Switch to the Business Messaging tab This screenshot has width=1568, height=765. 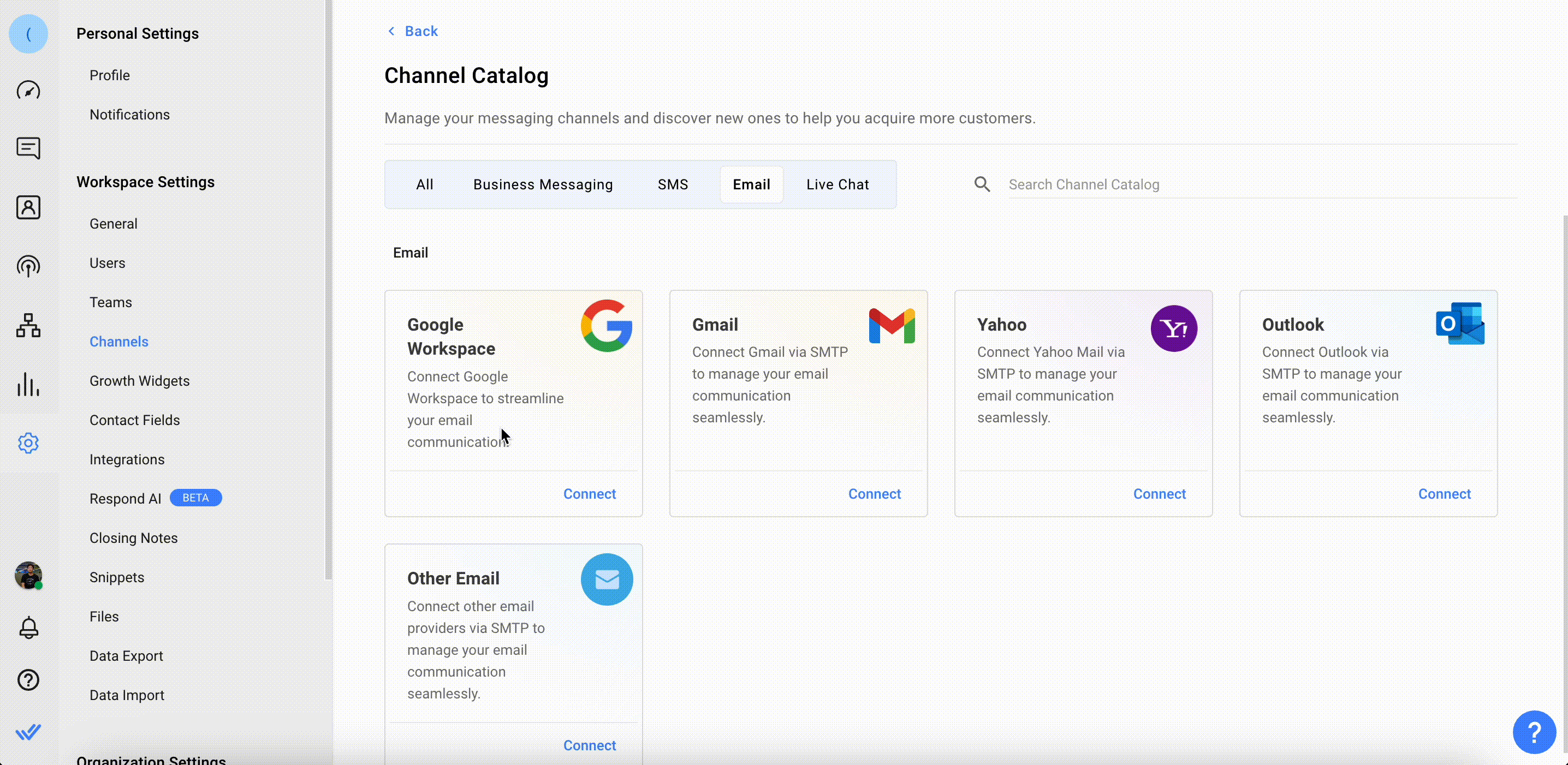click(543, 184)
